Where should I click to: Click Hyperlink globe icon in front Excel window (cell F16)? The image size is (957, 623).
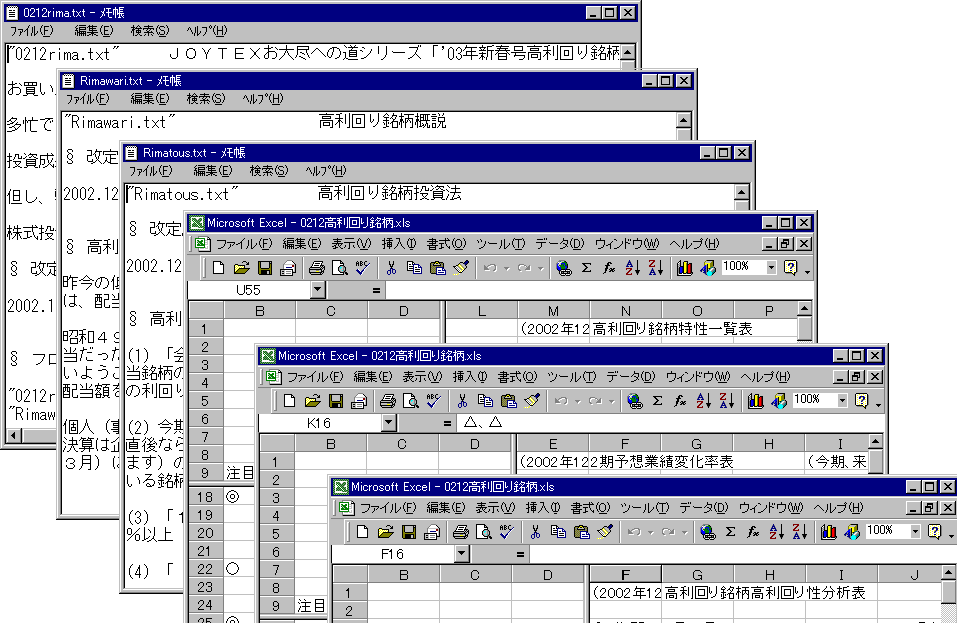tap(707, 532)
